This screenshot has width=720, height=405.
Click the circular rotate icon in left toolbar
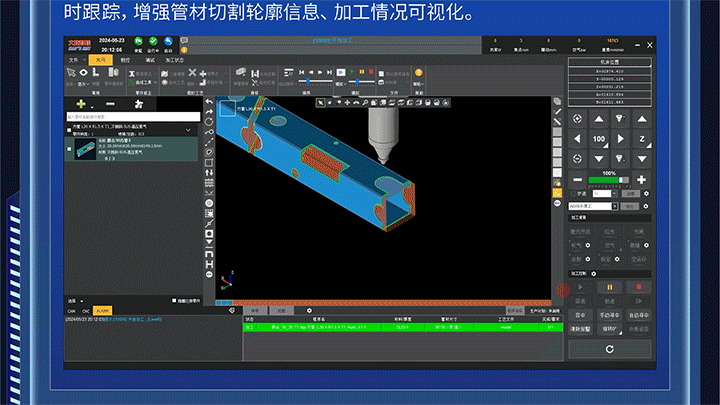209,122
